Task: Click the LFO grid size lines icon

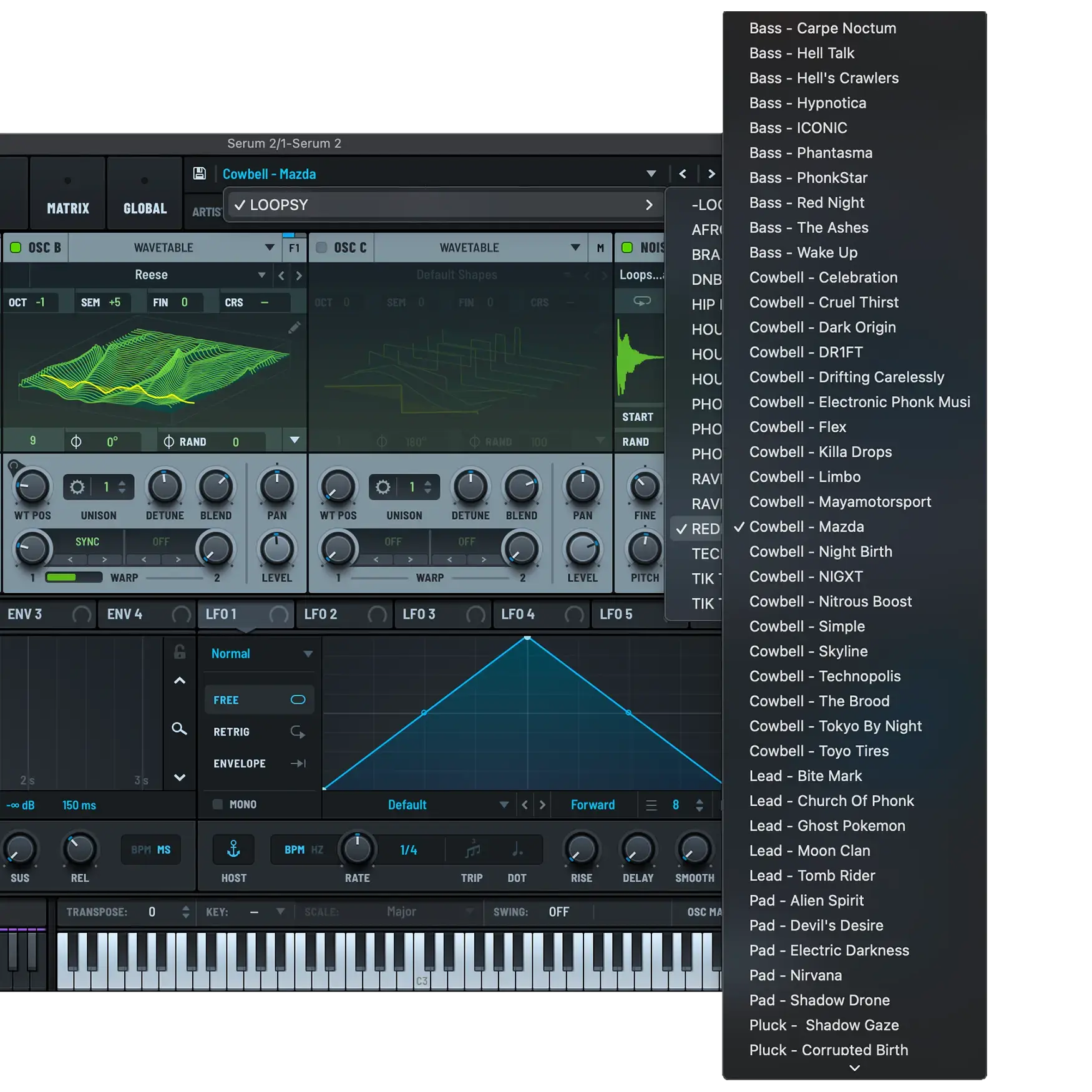Action: tap(651, 805)
